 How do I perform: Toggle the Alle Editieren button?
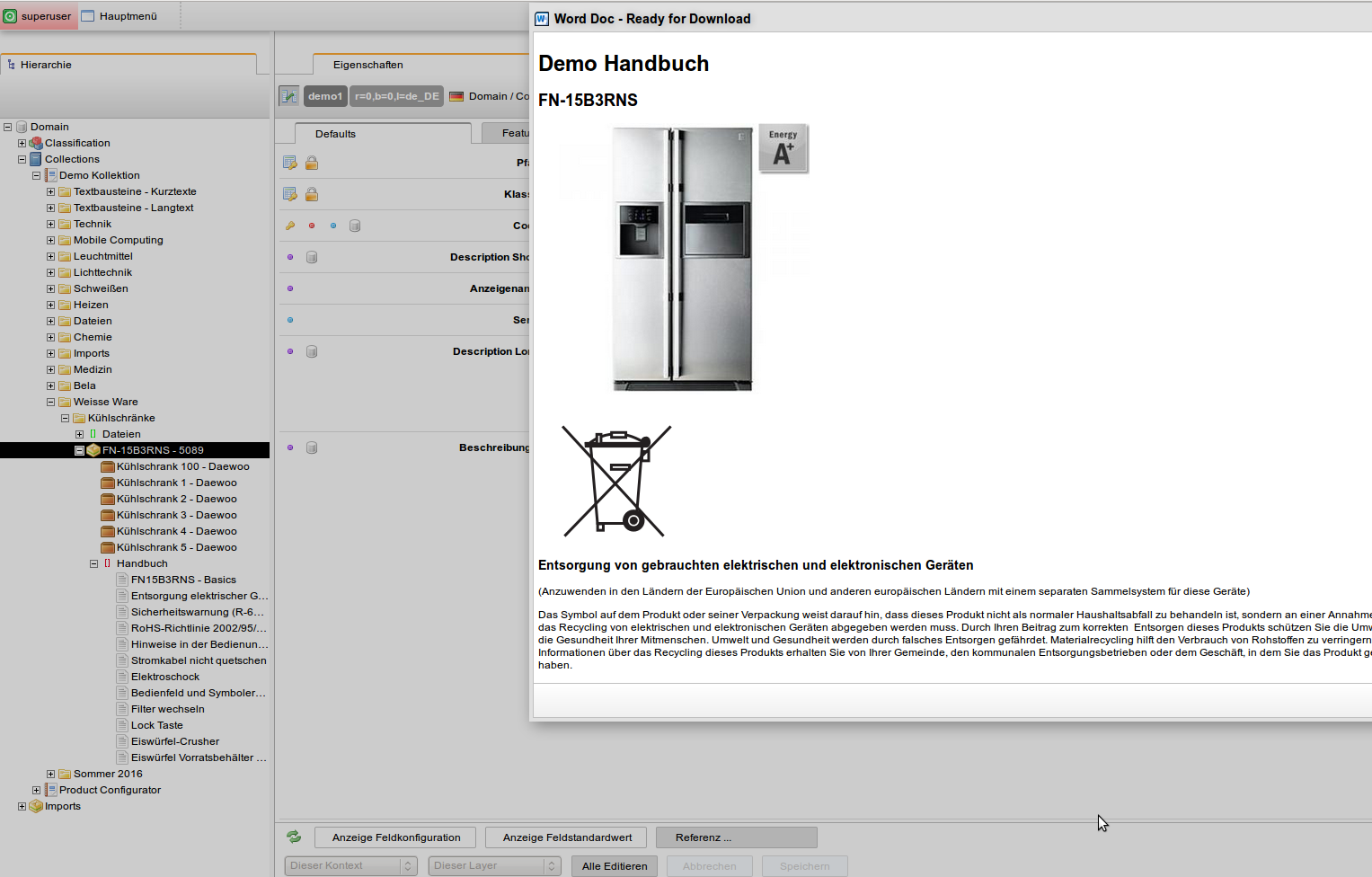(x=615, y=866)
